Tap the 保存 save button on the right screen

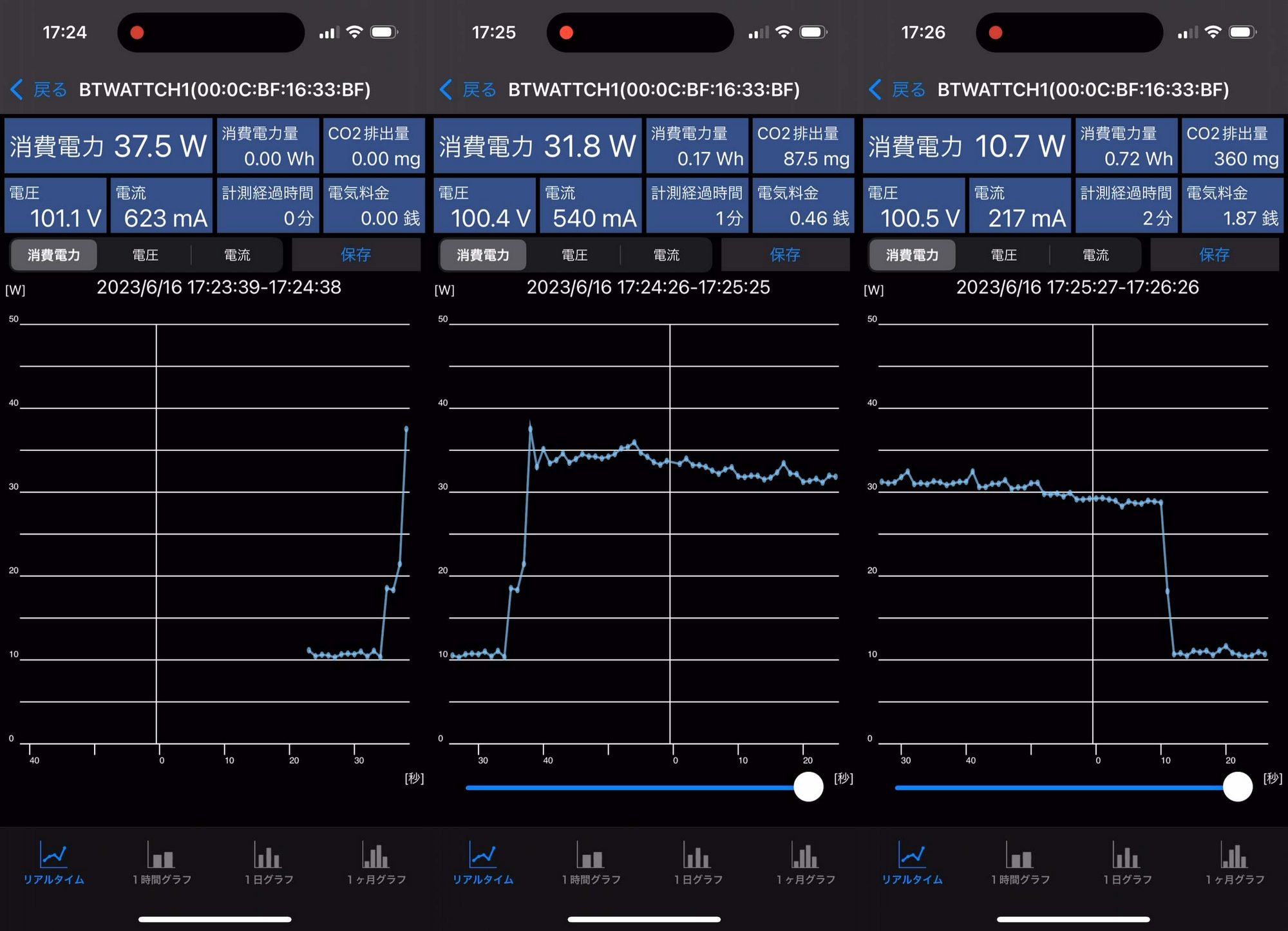tap(1215, 255)
